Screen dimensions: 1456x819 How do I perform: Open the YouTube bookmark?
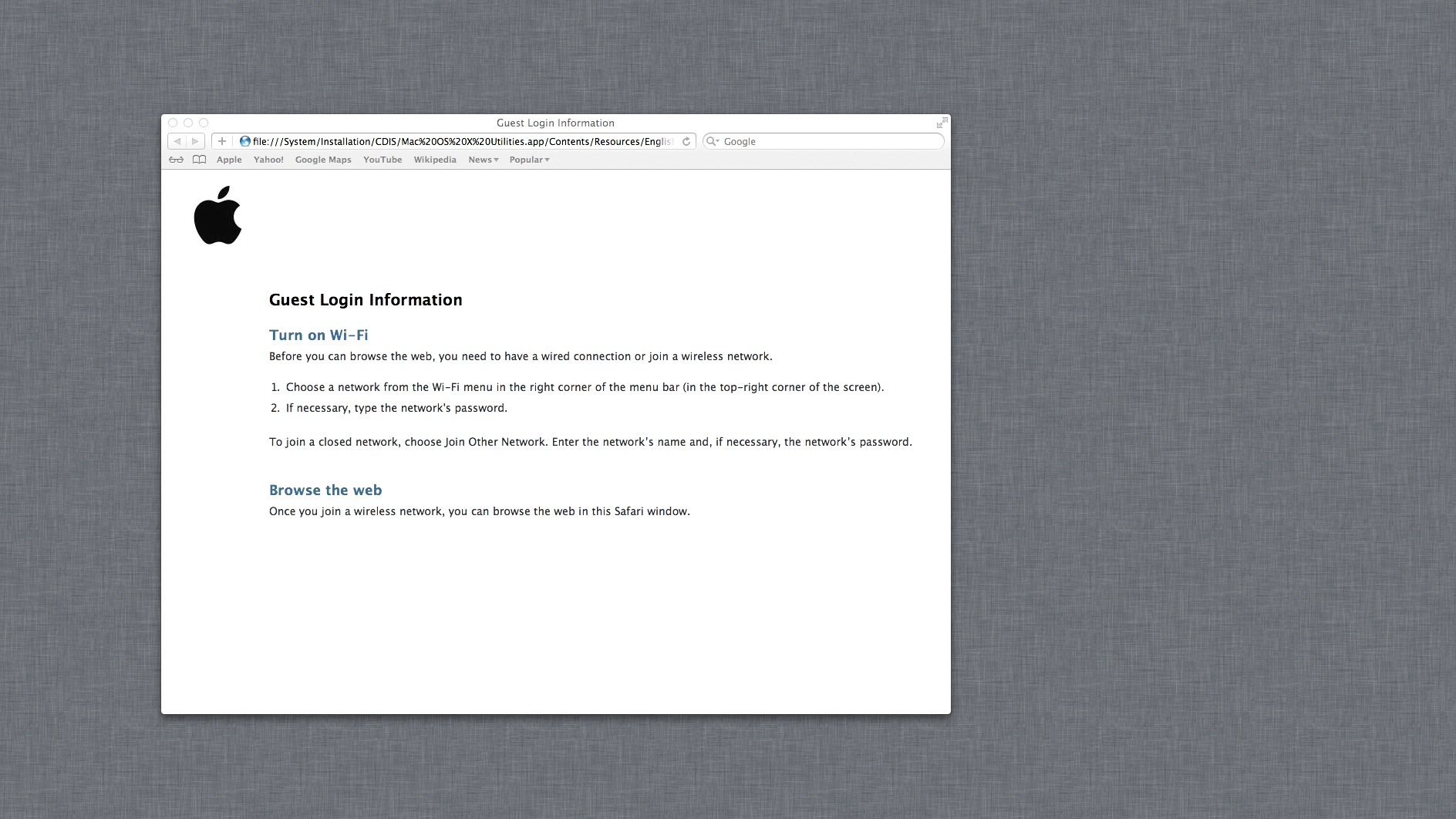[x=383, y=160]
